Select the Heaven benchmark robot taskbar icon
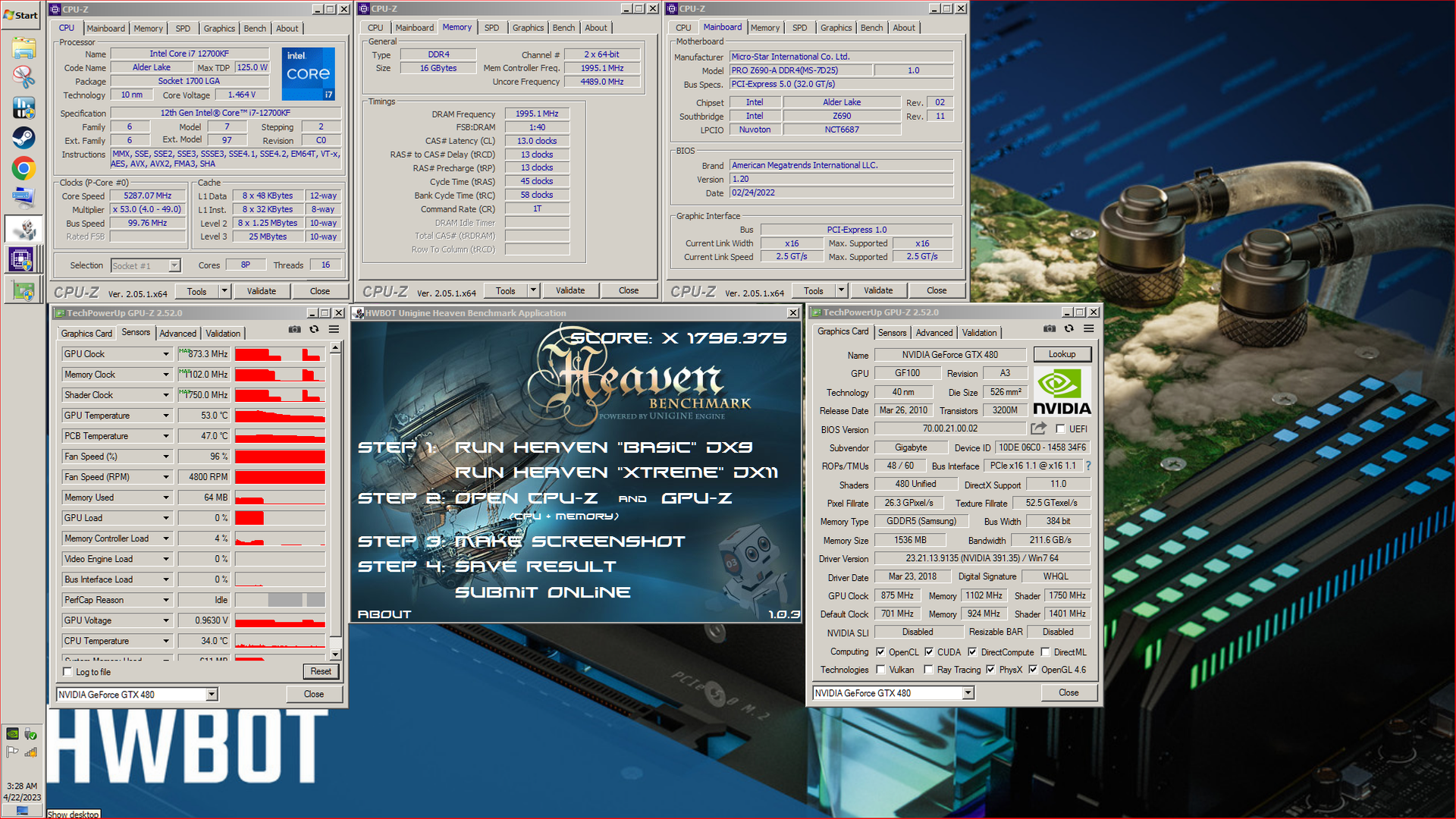Image resolution: width=1456 pixels, height=819 pixels. point(24,229)
